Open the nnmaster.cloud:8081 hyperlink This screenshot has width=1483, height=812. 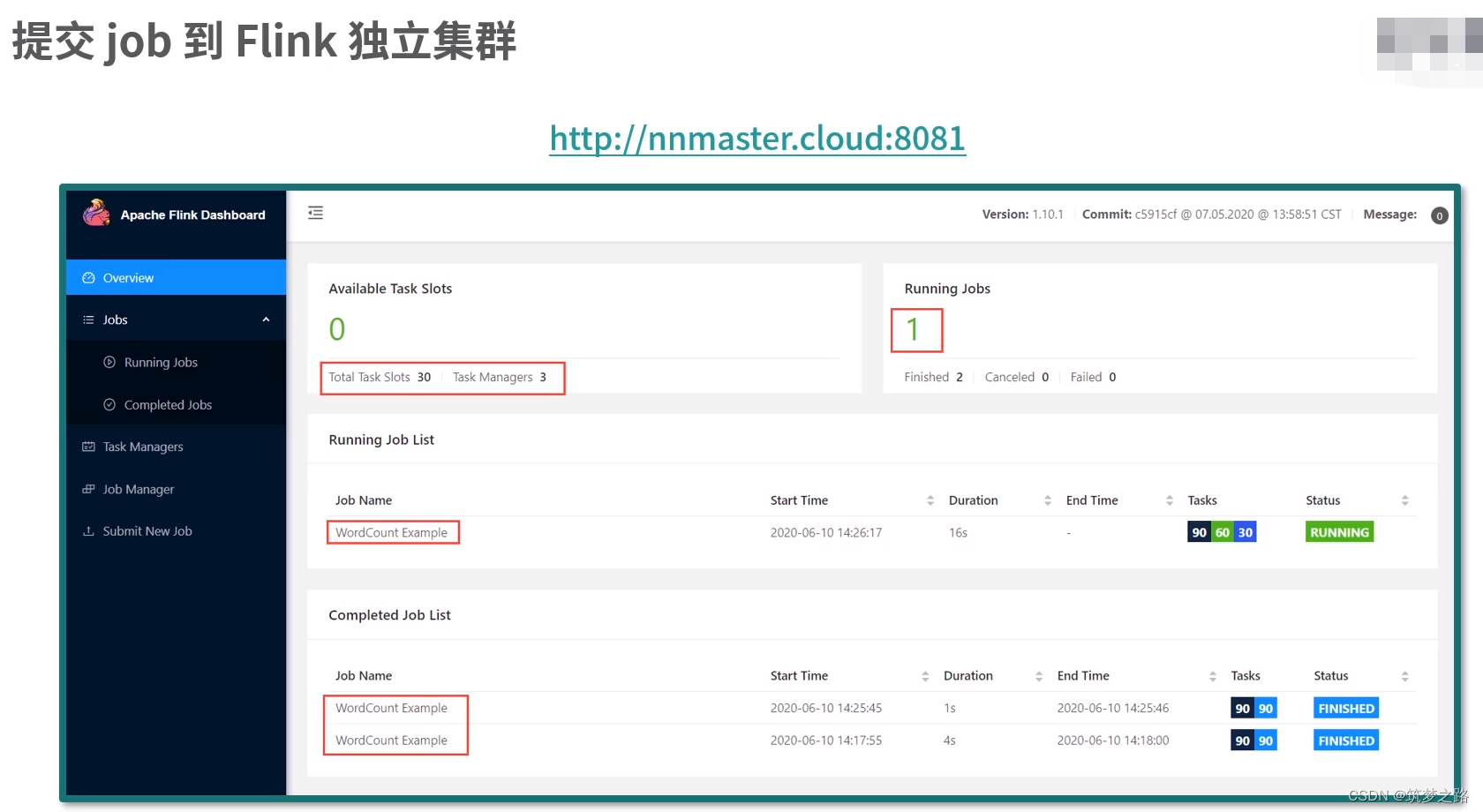click(757, 138)
